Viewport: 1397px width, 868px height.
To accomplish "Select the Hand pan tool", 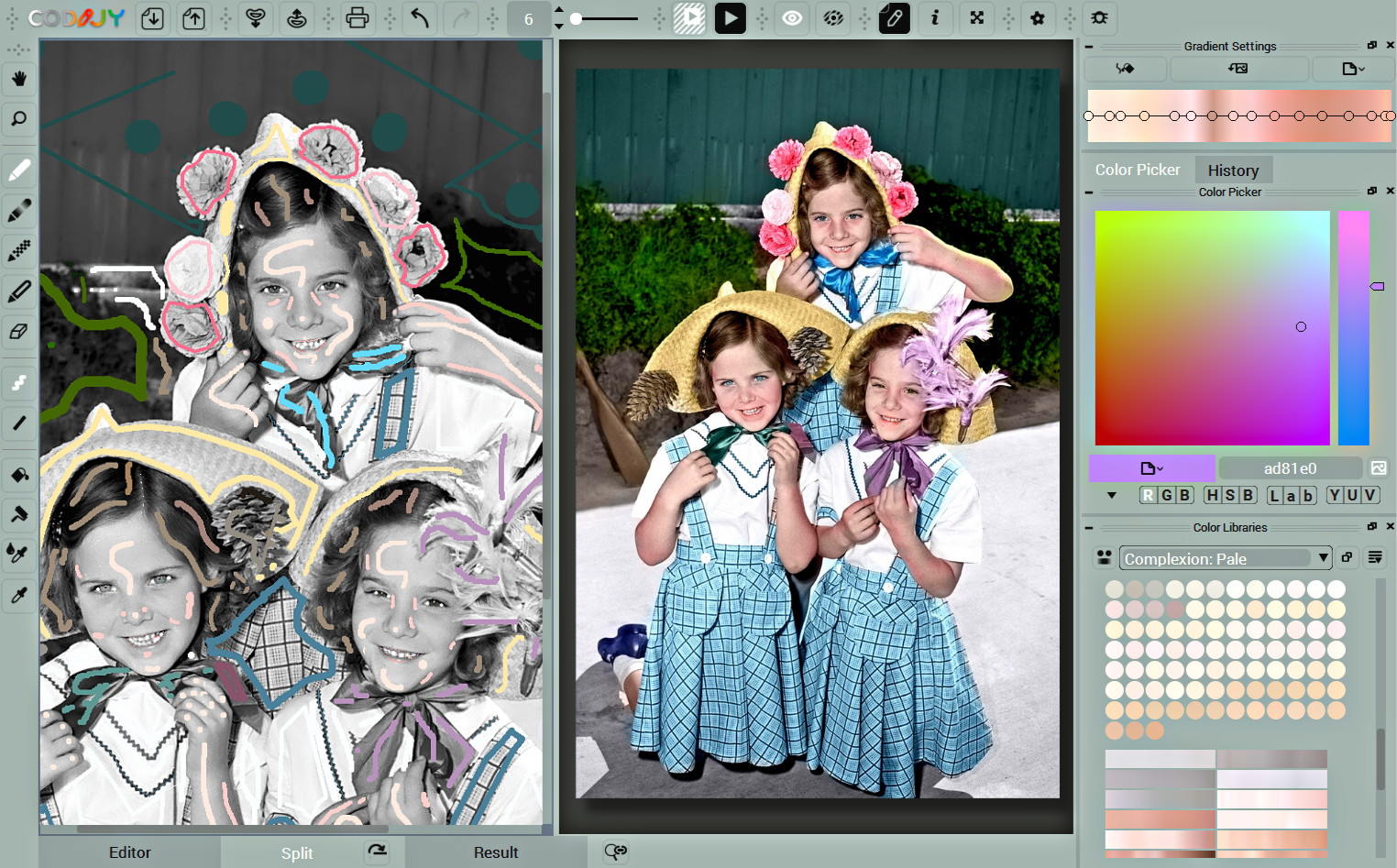I will [18, 79].
